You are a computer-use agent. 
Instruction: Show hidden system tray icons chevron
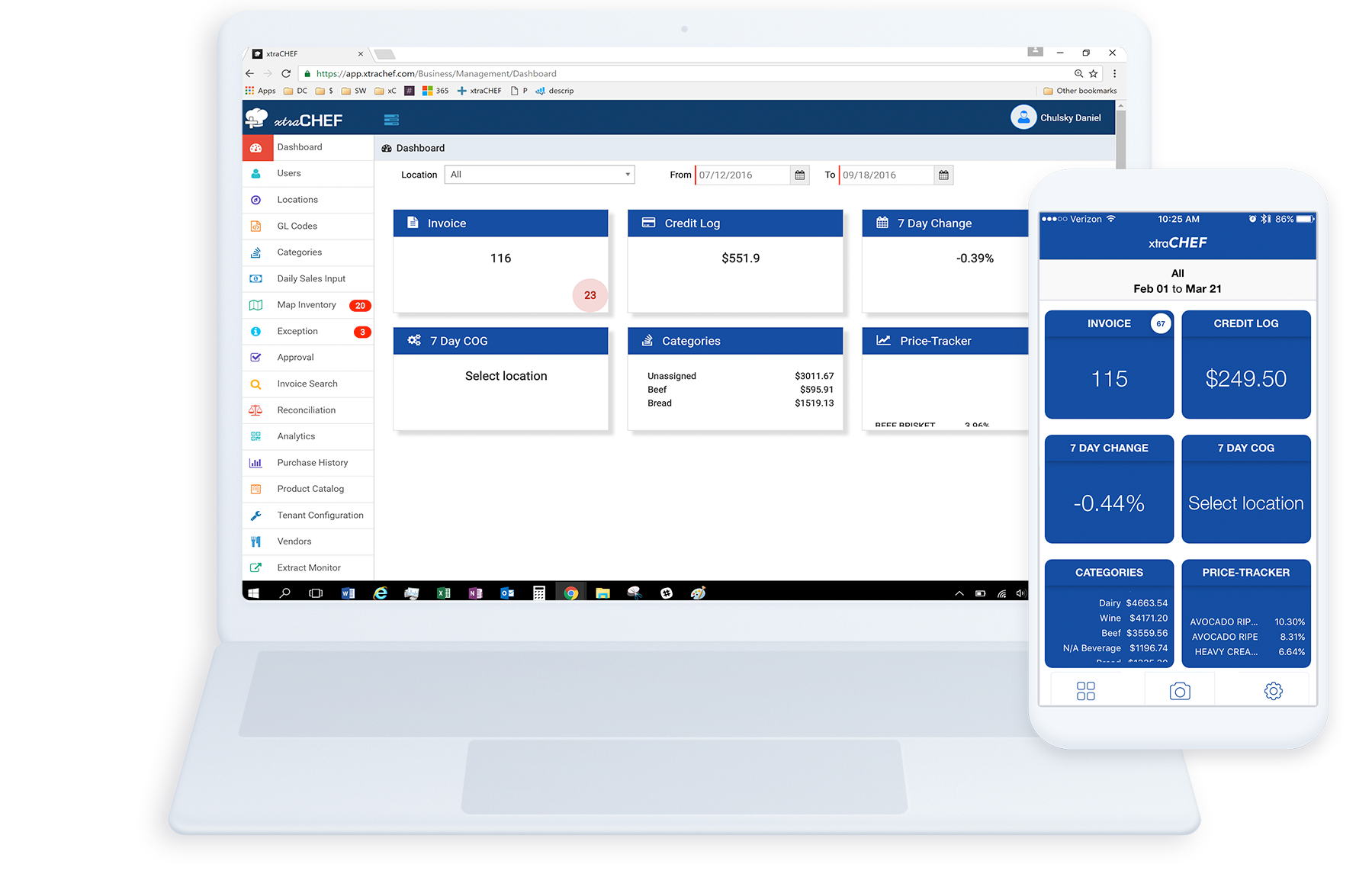pyautogui.click(x=959, y=593)
